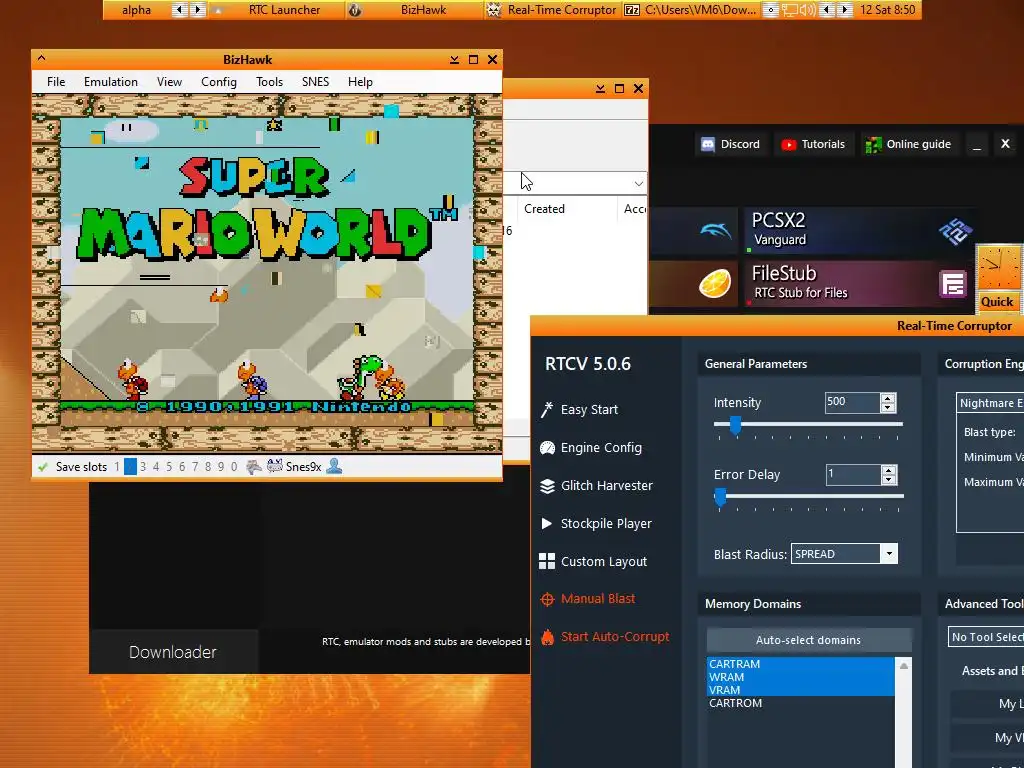Launch FileStub RTC Stub for Files
Image resolution: width=1024 pixels, height=768 pixels.
coord(860,284)
